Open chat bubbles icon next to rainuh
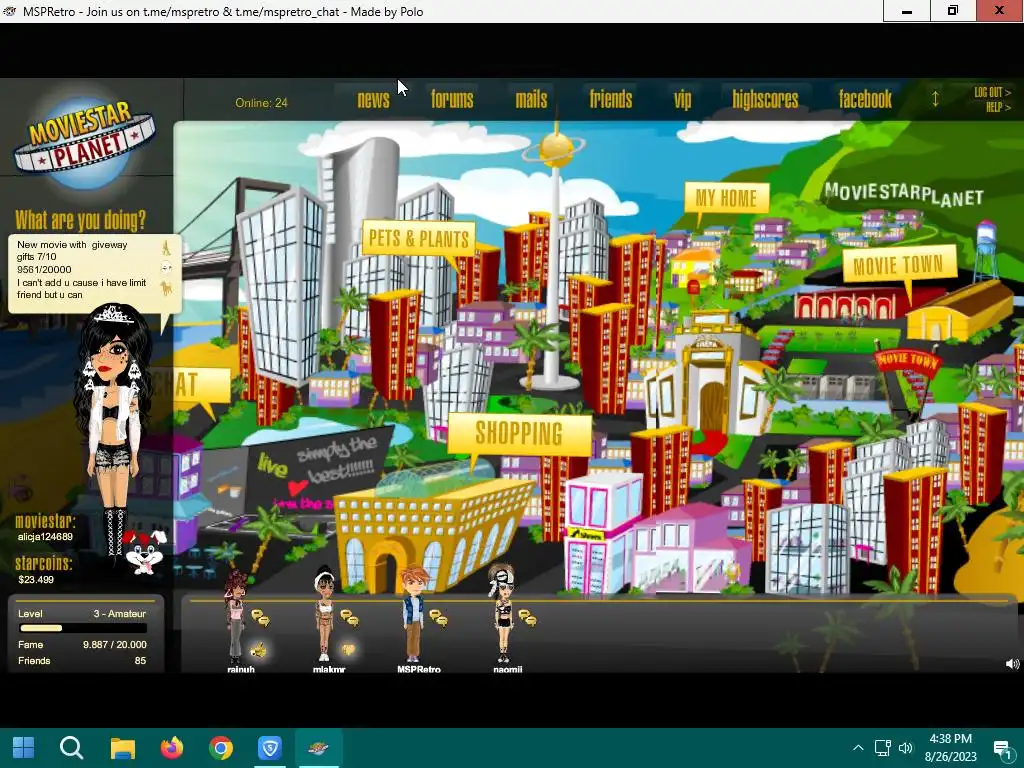 point(261,618)
